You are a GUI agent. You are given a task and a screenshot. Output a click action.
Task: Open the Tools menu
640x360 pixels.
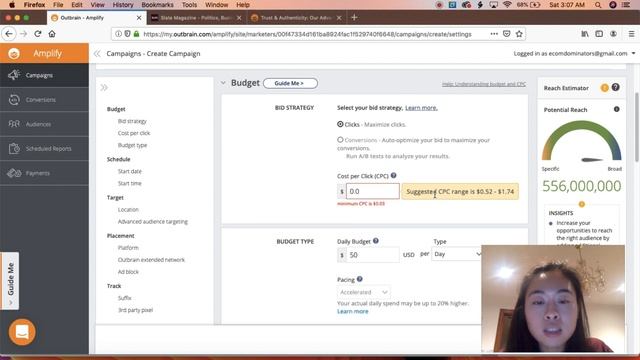click(189, 5)
